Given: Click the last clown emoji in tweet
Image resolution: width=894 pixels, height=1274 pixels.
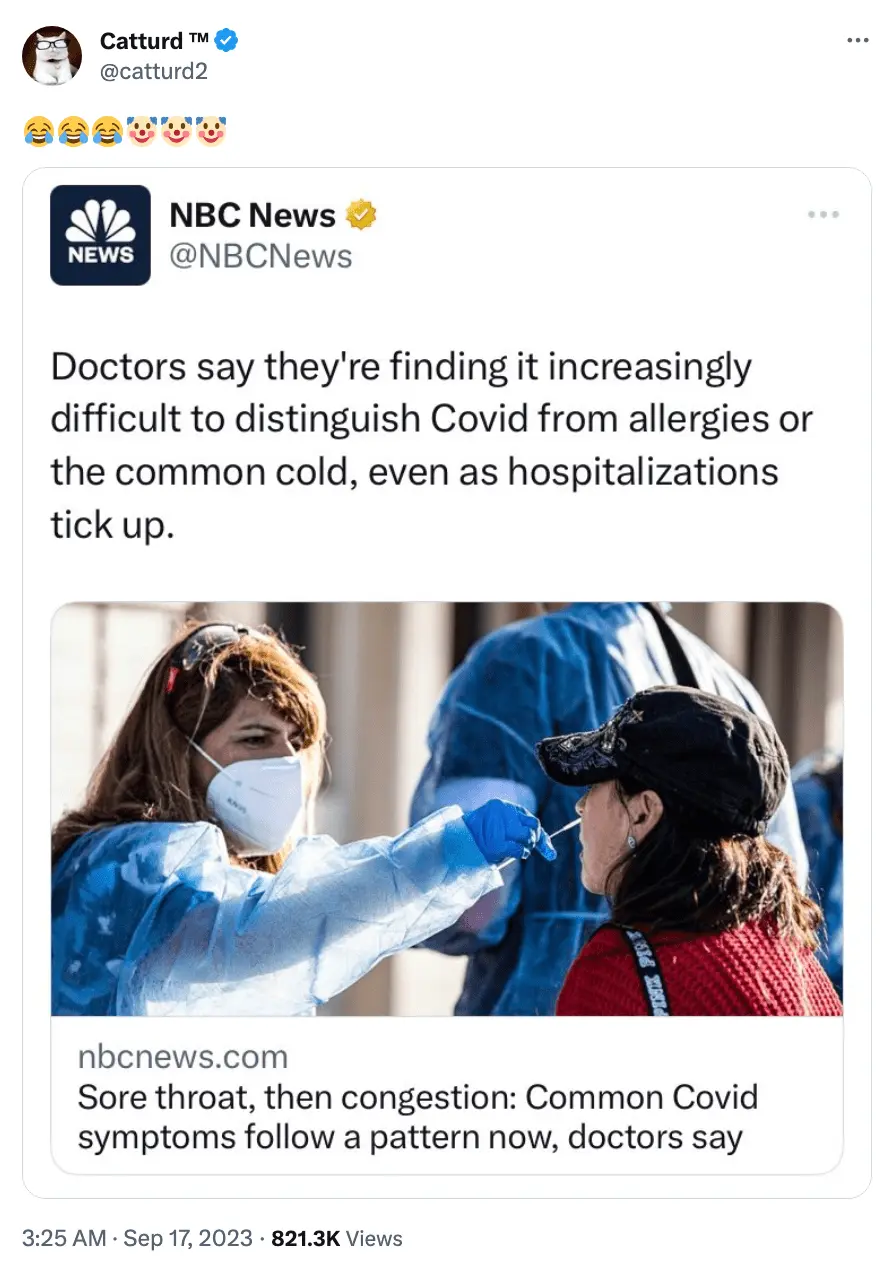Looking at the screenshot, I should [x=211, y=130].
